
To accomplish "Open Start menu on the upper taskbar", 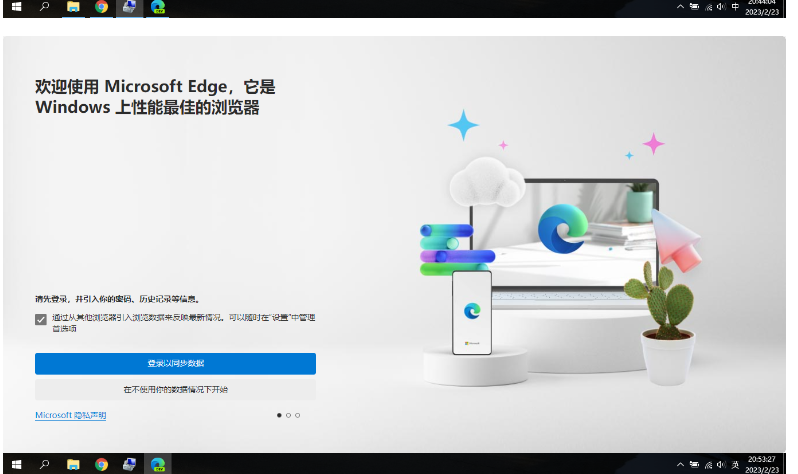I will (16, 7).
